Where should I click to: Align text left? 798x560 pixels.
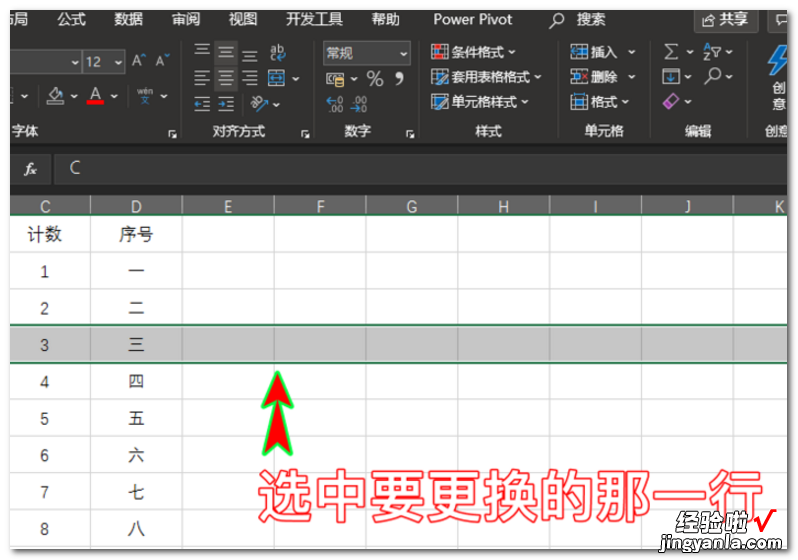202,78
